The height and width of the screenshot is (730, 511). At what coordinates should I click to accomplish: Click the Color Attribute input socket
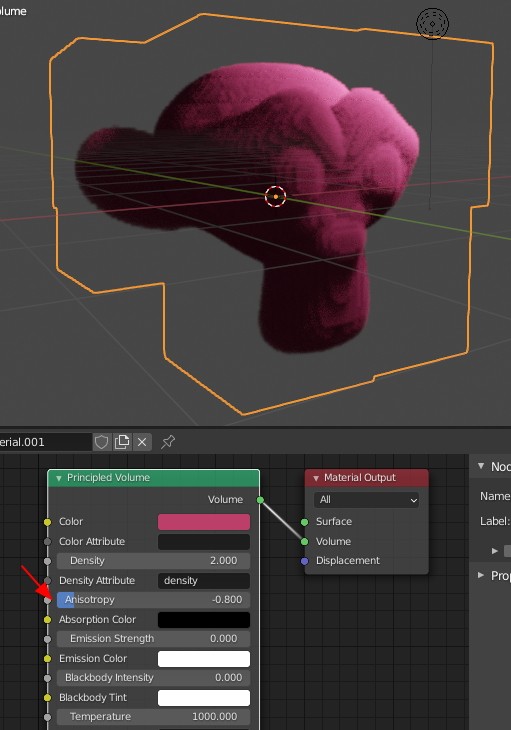47,542
